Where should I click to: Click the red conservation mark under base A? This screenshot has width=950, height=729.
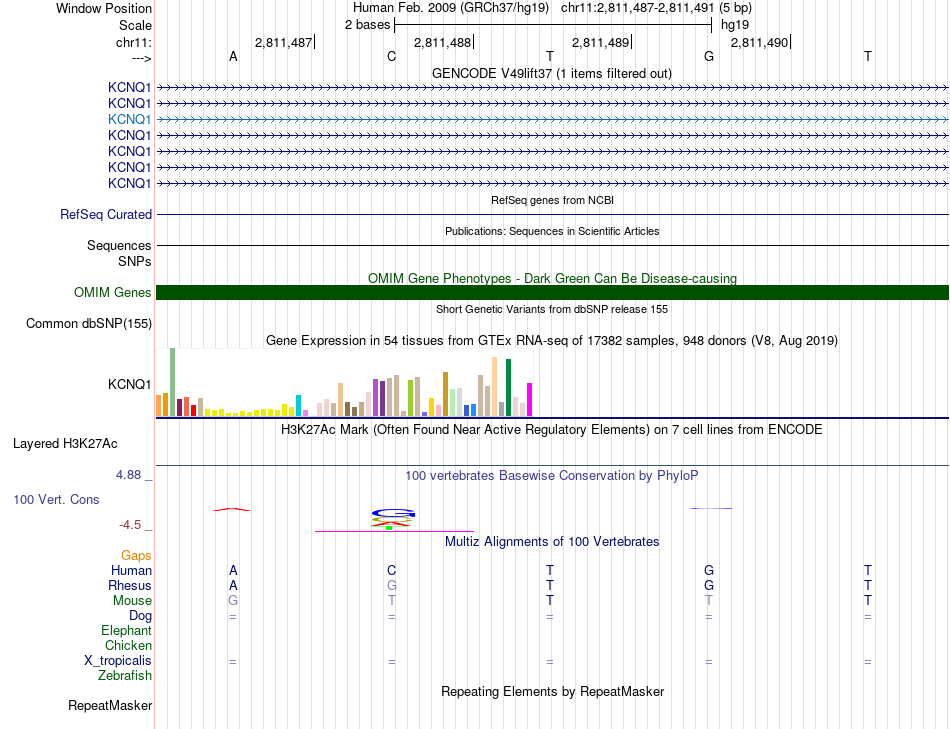231,510
